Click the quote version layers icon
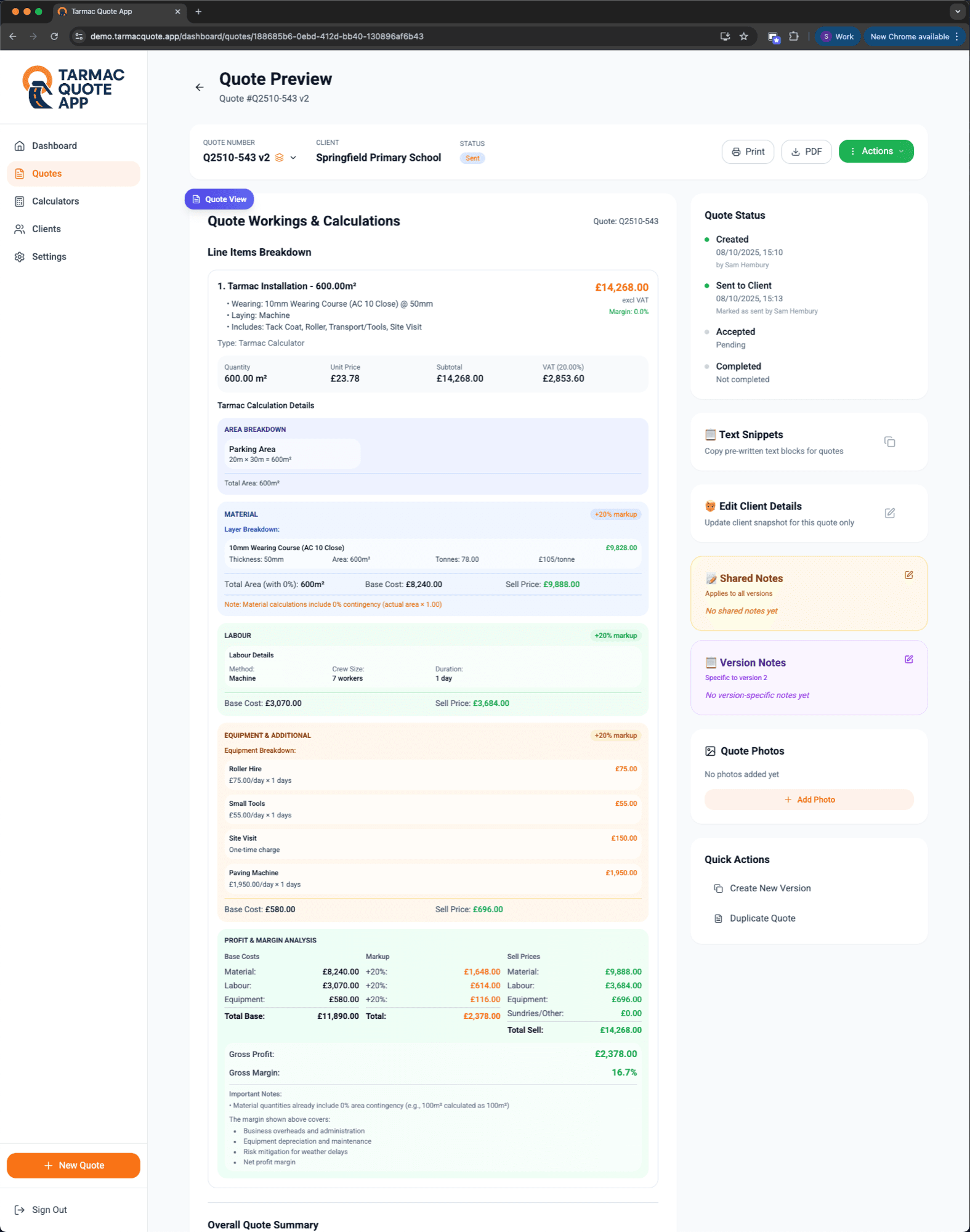This screenshot has width=970, height=1232. [x=280, y=158]
